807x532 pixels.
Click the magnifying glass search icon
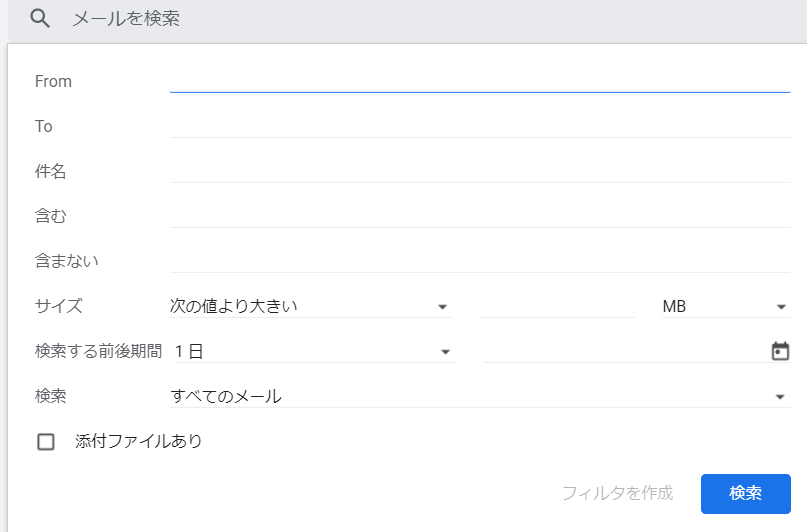pyautogui.click(x=40, y=19)
